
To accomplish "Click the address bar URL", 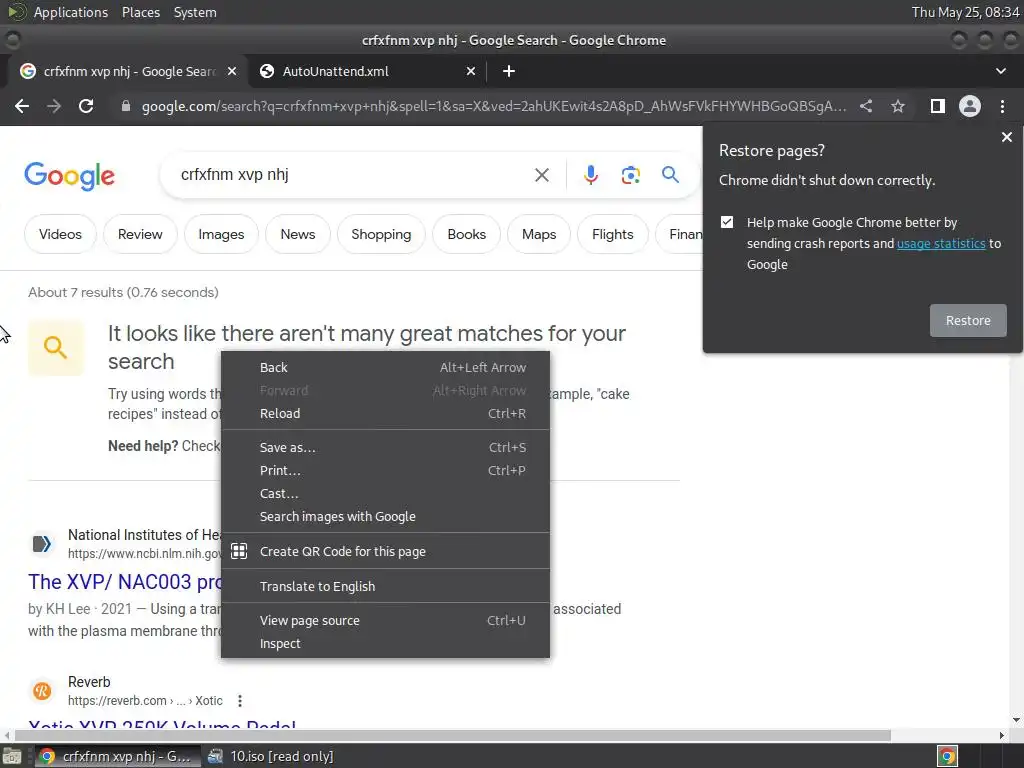I will 494,106.
